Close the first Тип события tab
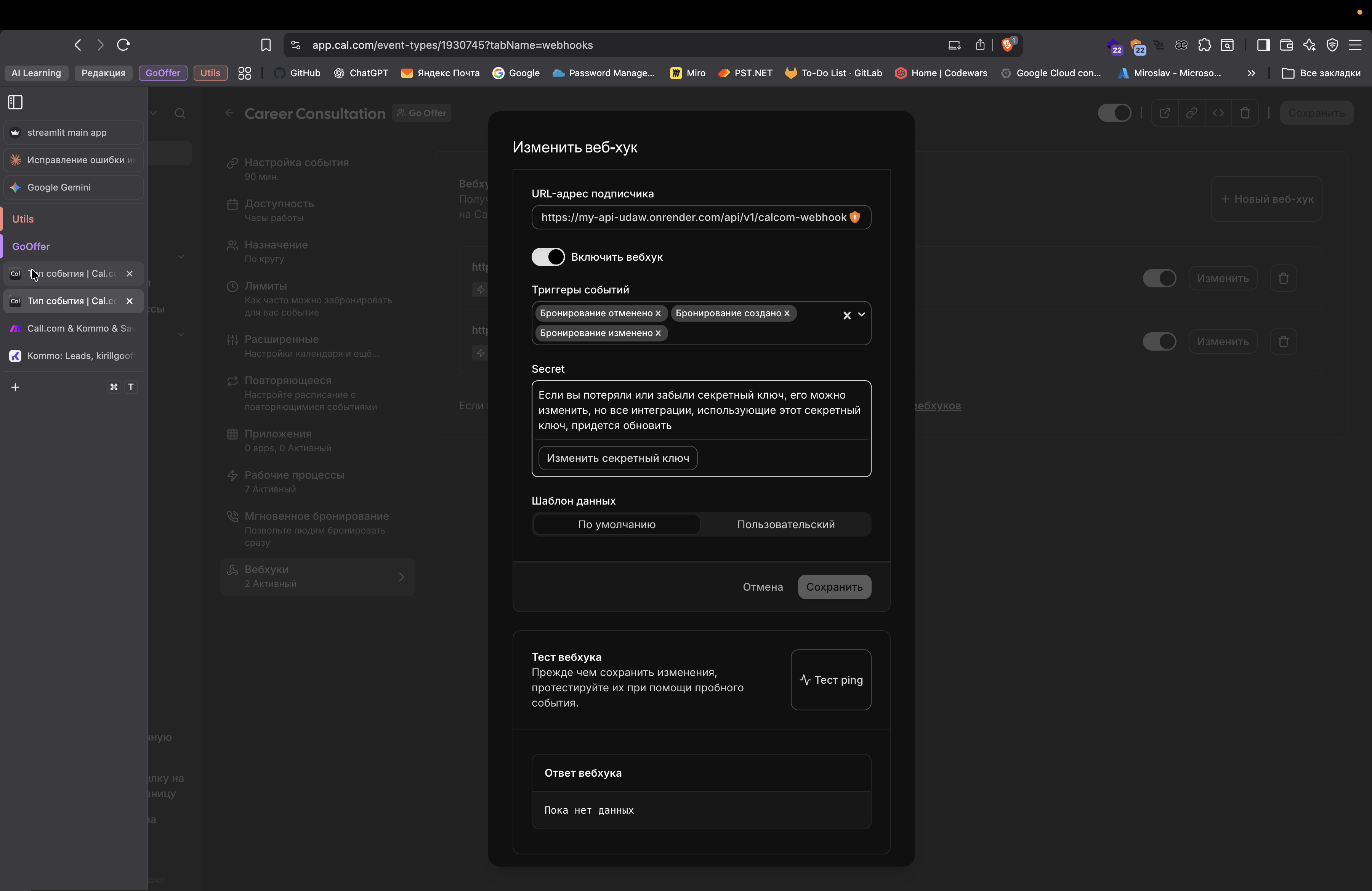1372x891 pixels. (130, 274)
